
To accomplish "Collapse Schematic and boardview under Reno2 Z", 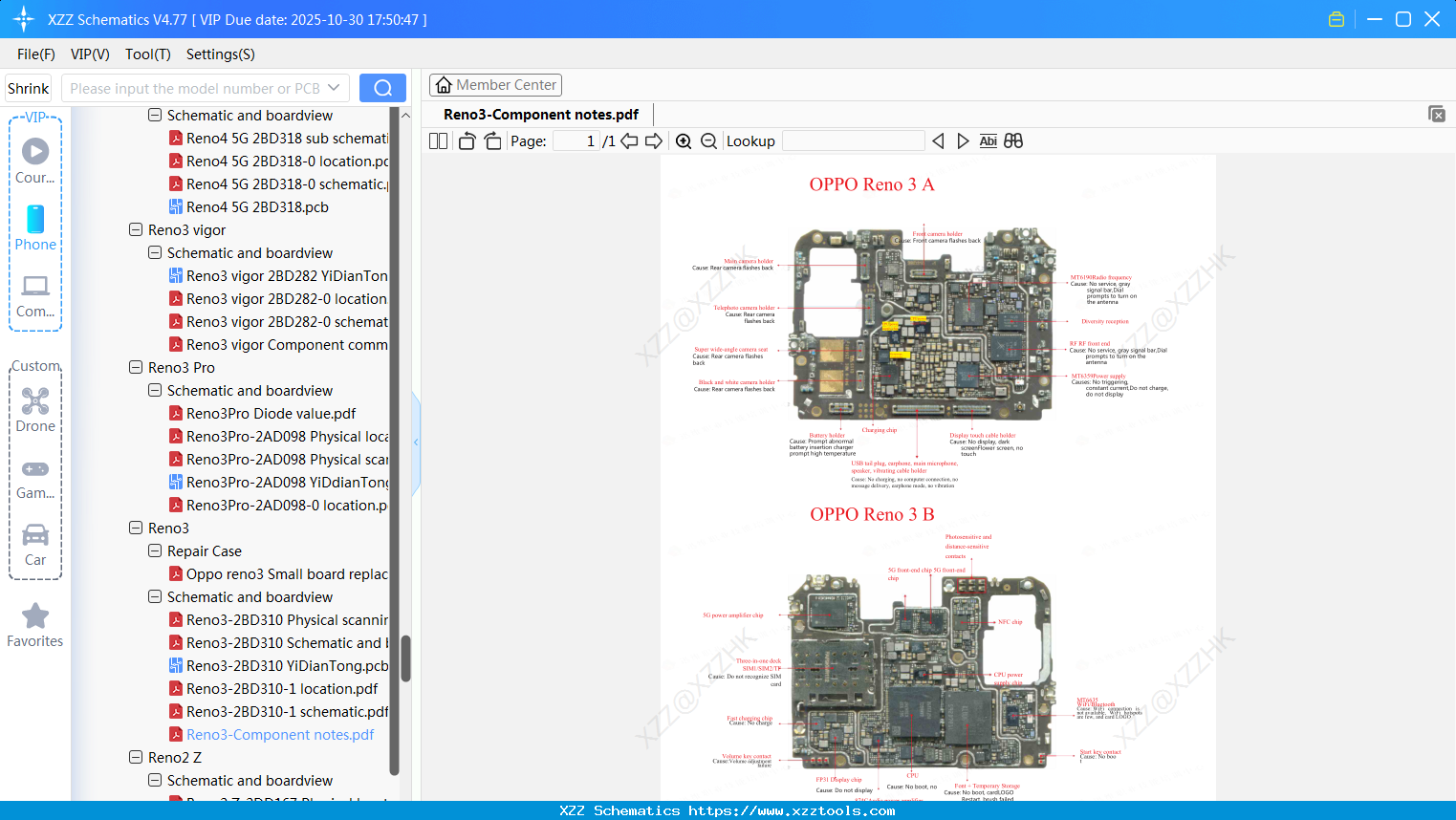I will 155,780.
